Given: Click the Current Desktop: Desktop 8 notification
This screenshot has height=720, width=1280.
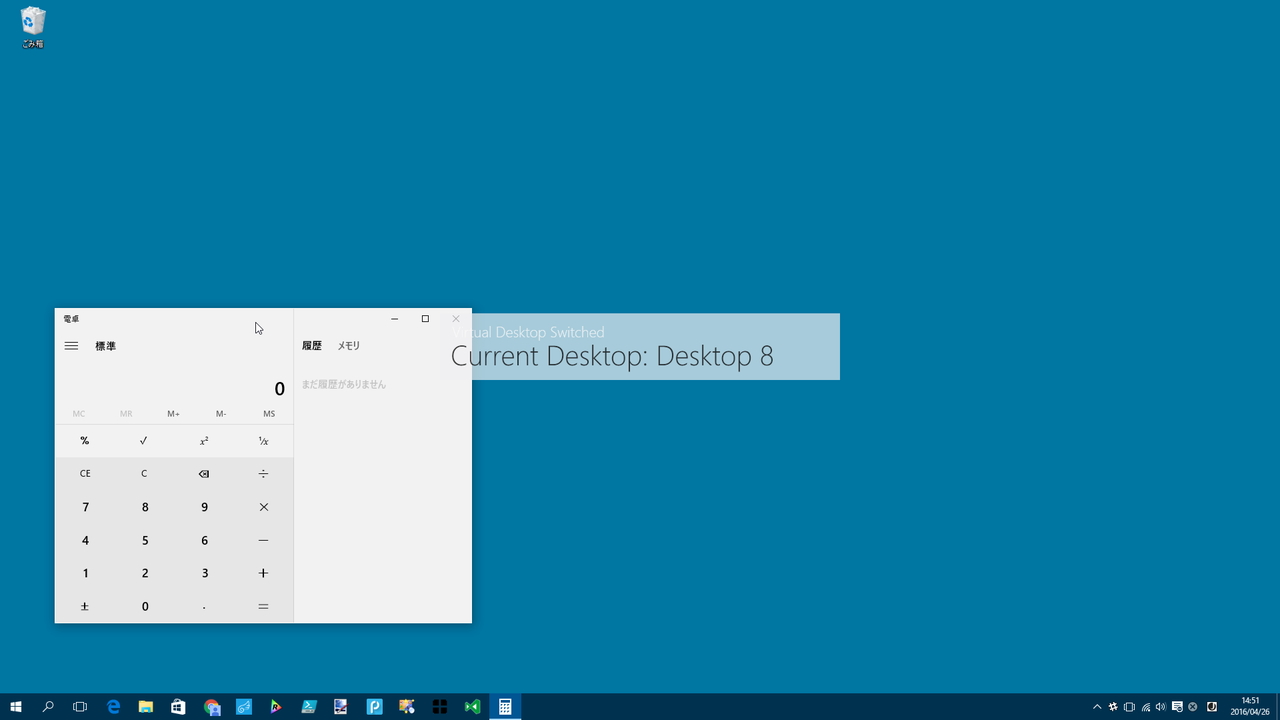Looking at the screenshot, I should 640,347.
